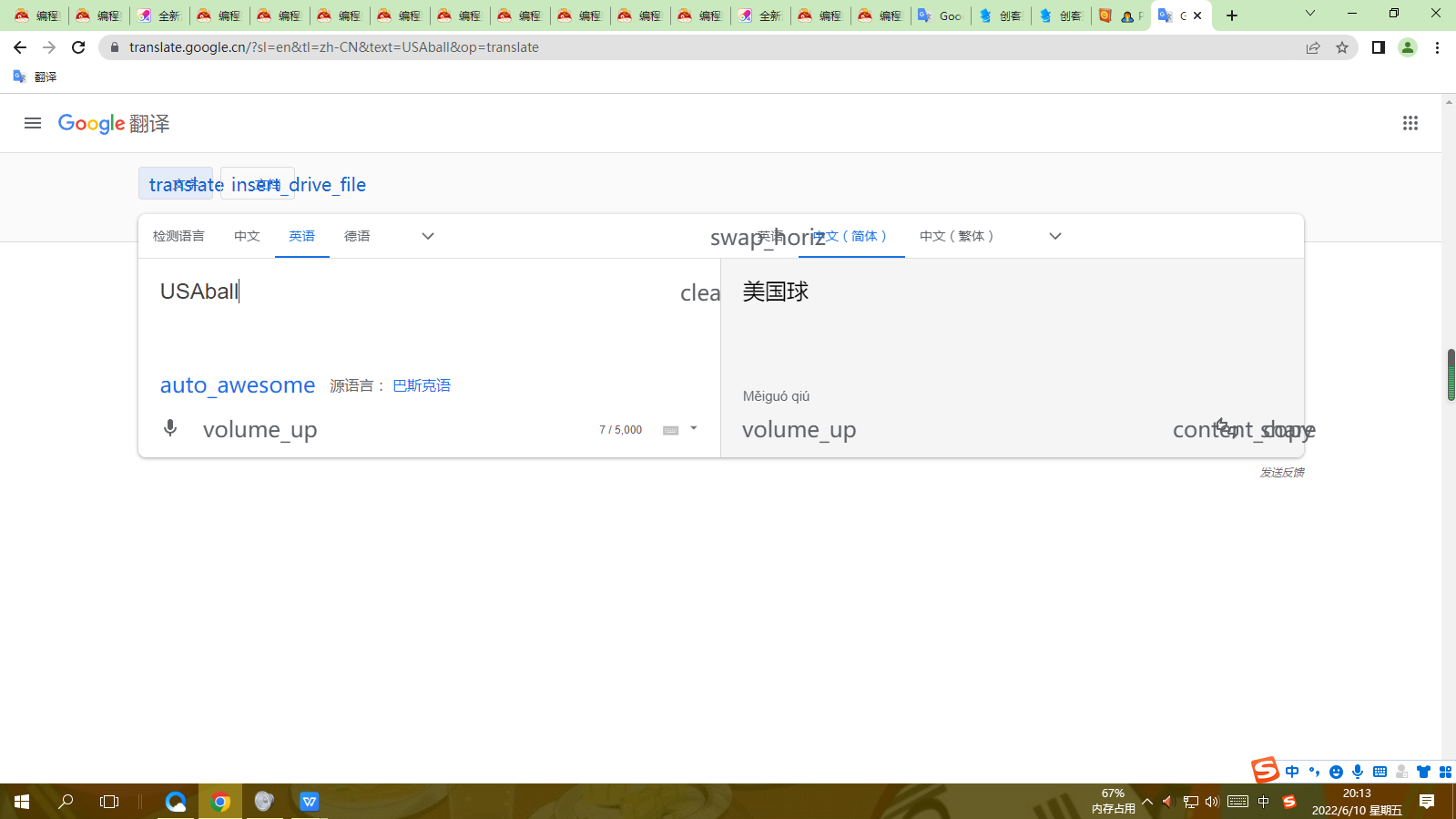Click the Sogou S logo on the IME bar

click(x=1265, y=771)
